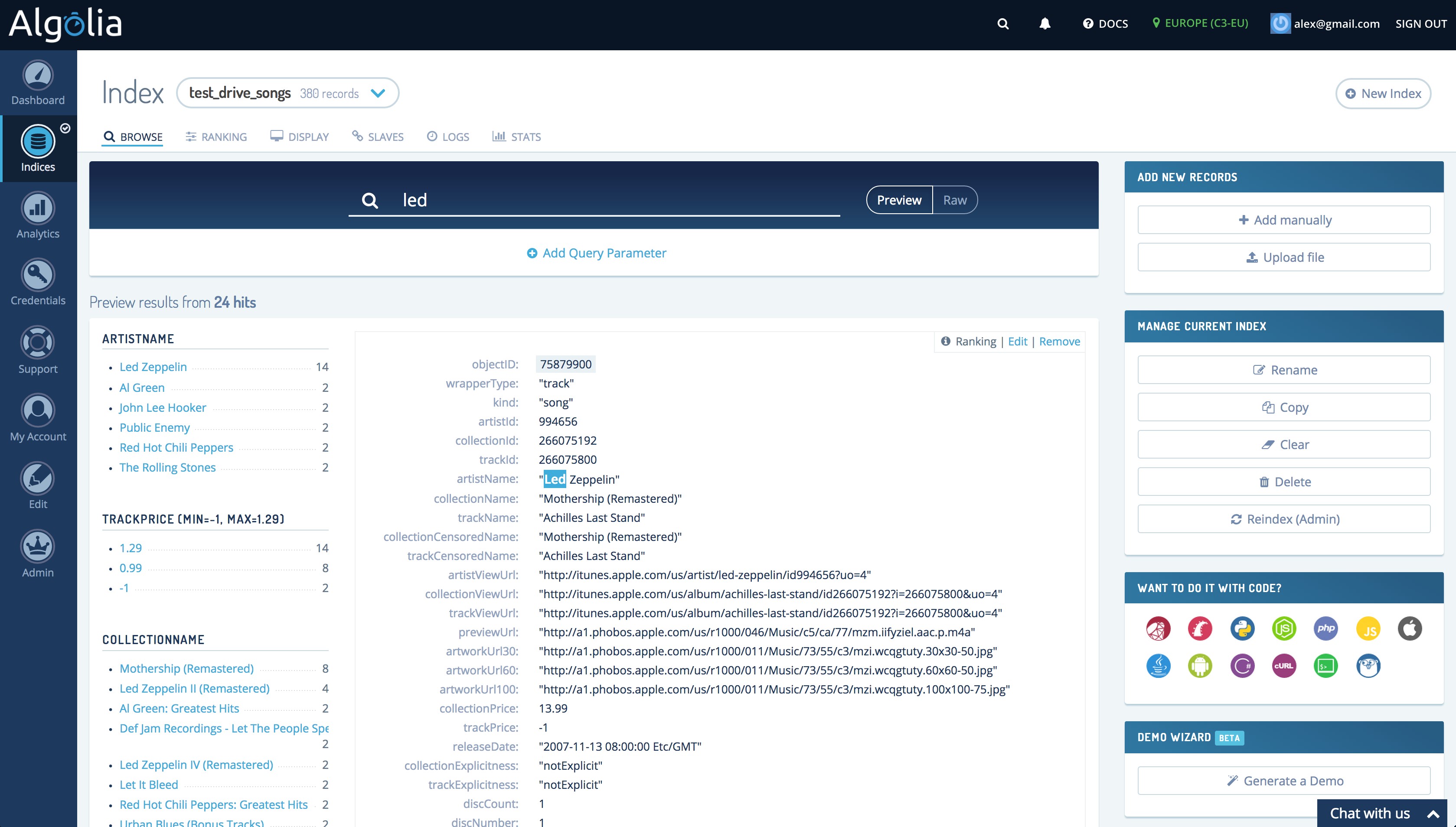Click Reindex (Admin) button
Image resolution: width=1456 pixels, height=827 pixels.
coord(1284,519)
